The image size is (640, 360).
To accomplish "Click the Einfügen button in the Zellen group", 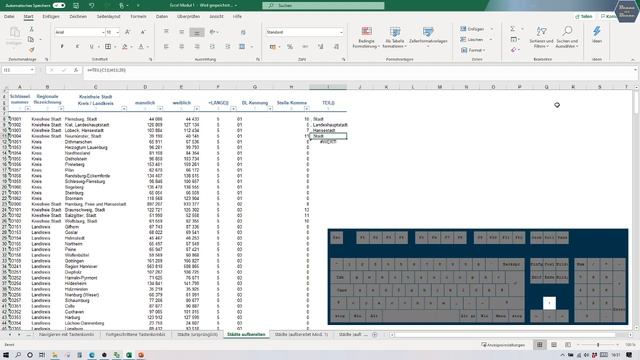I will (x=473, y=29).
